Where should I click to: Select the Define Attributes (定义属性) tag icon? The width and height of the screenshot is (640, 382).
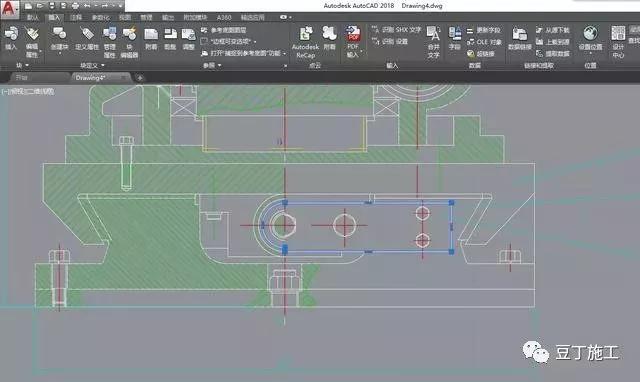tap(87, 38)
